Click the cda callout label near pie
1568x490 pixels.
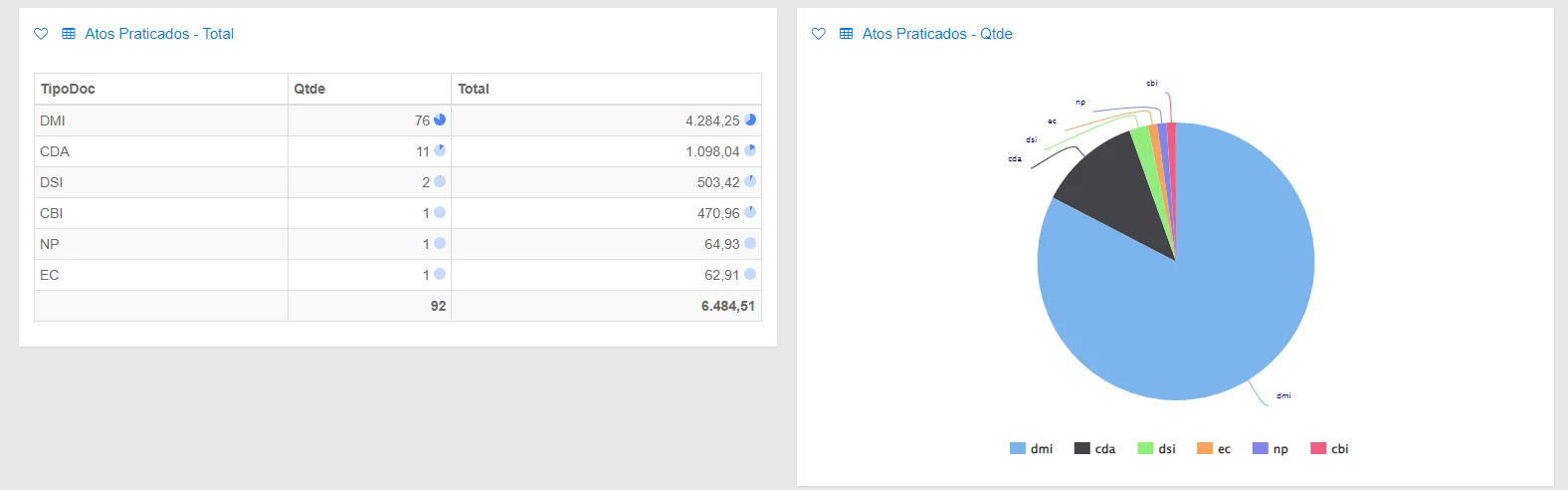point(1015,158)
